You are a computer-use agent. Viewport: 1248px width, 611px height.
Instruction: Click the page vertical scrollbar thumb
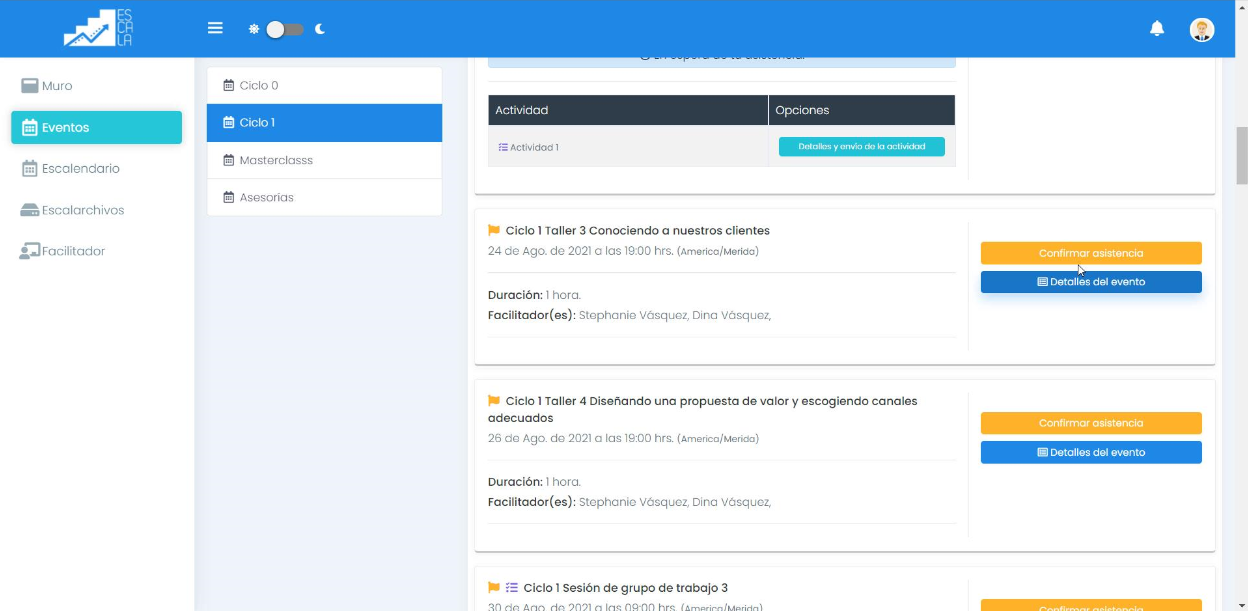tap(1242, 155)
